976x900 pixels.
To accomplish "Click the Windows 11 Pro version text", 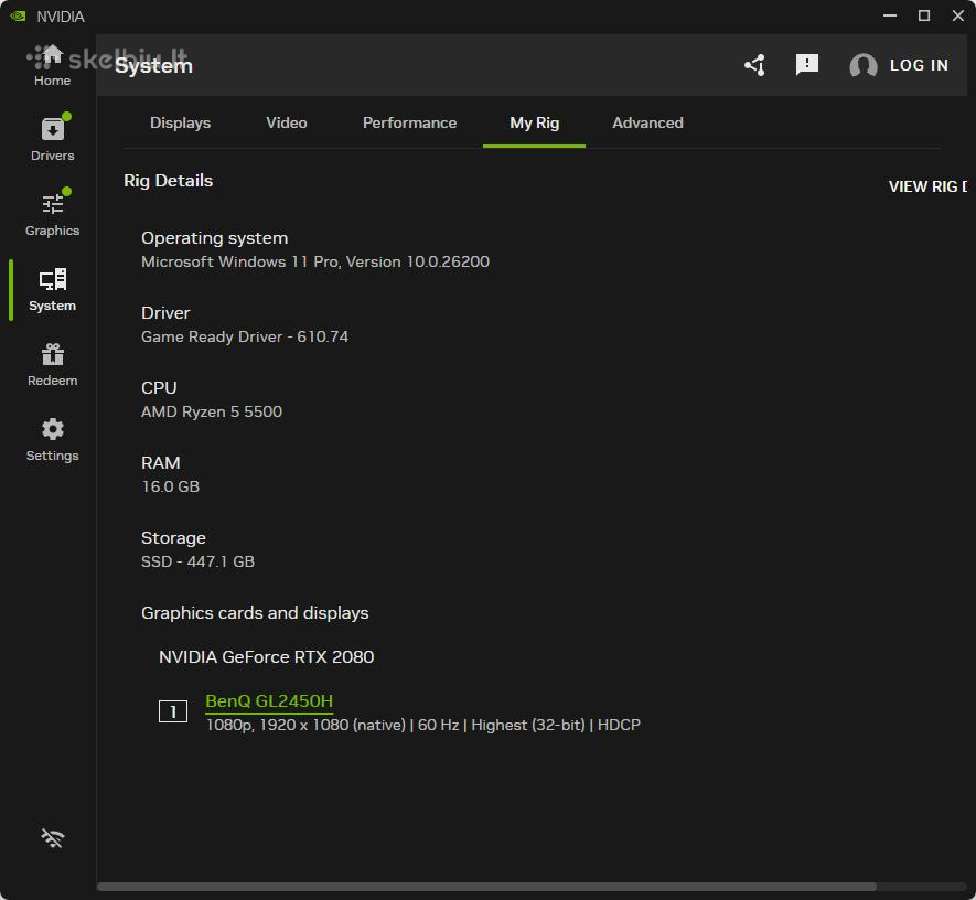I will tap(316, 261).
